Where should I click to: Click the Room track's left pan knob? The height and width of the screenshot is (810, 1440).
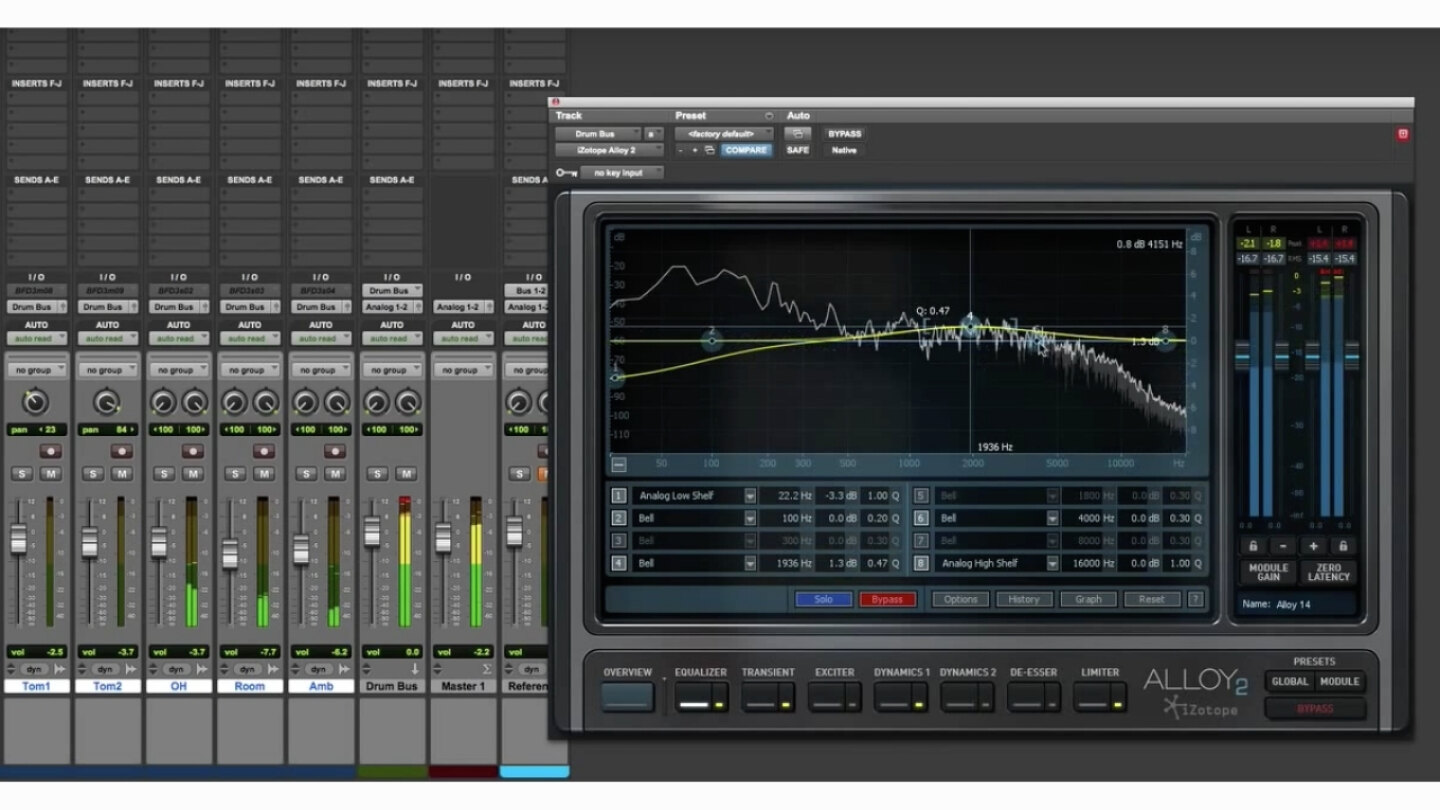pyautogui.click(x=234, y=403)
